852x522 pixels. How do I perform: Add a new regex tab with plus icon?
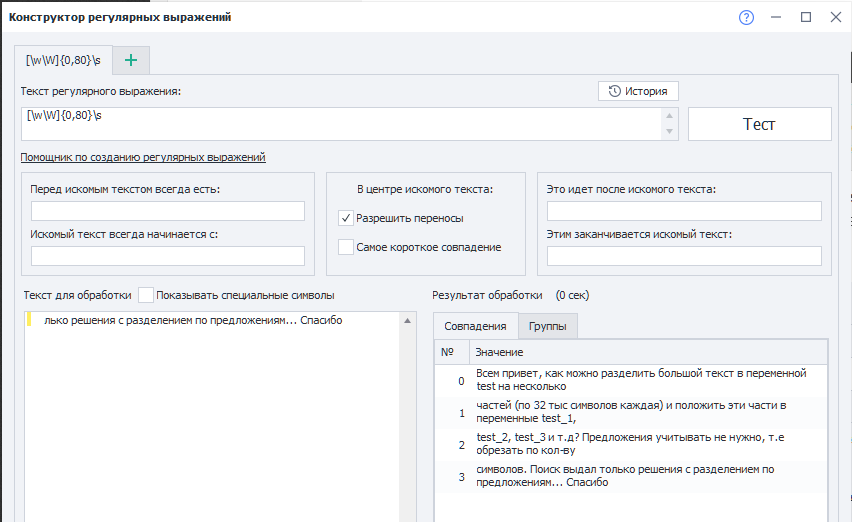pyautogui.click(x=131, y=60)
